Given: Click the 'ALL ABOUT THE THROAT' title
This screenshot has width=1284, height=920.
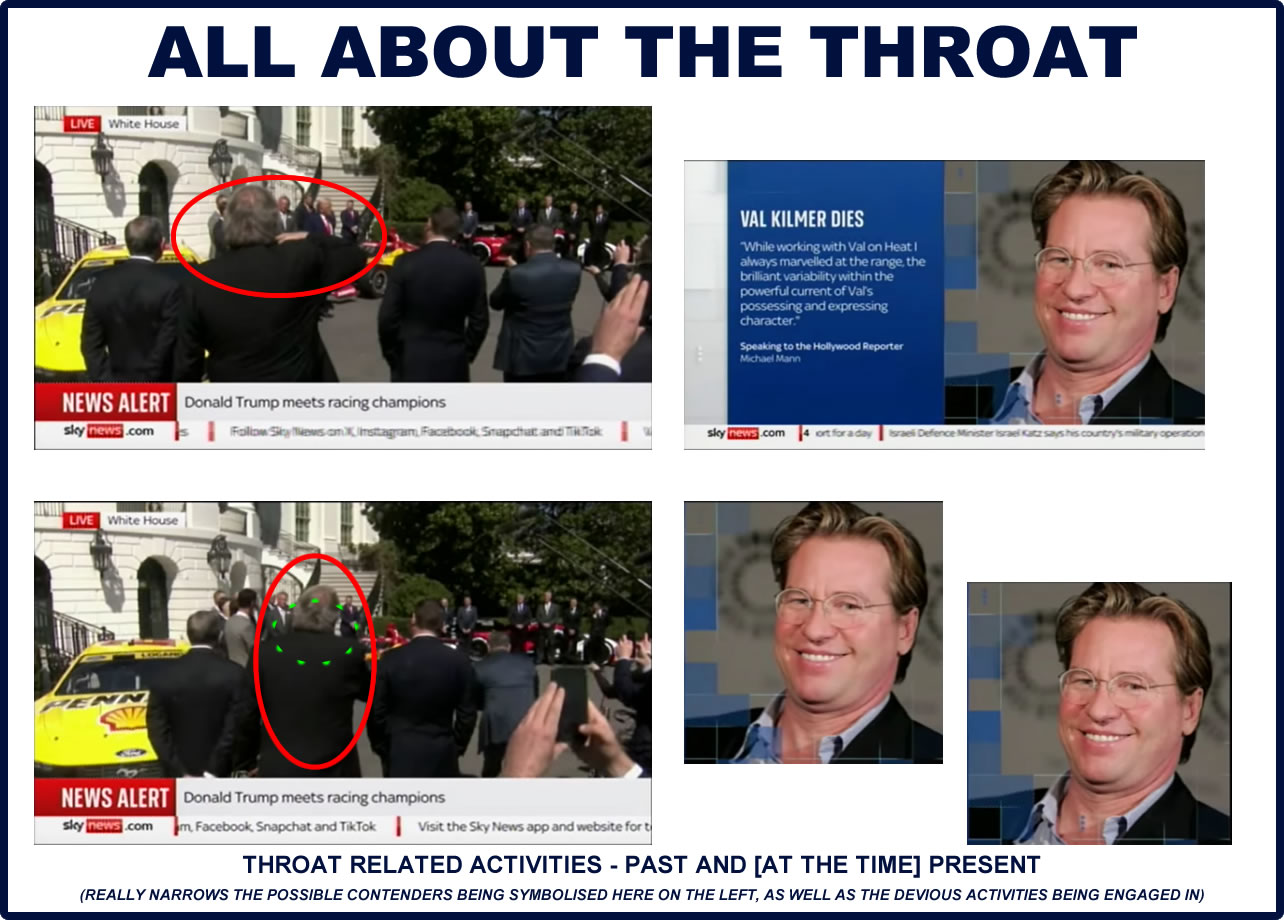Looking at the screenshot, I should [642, 52].
